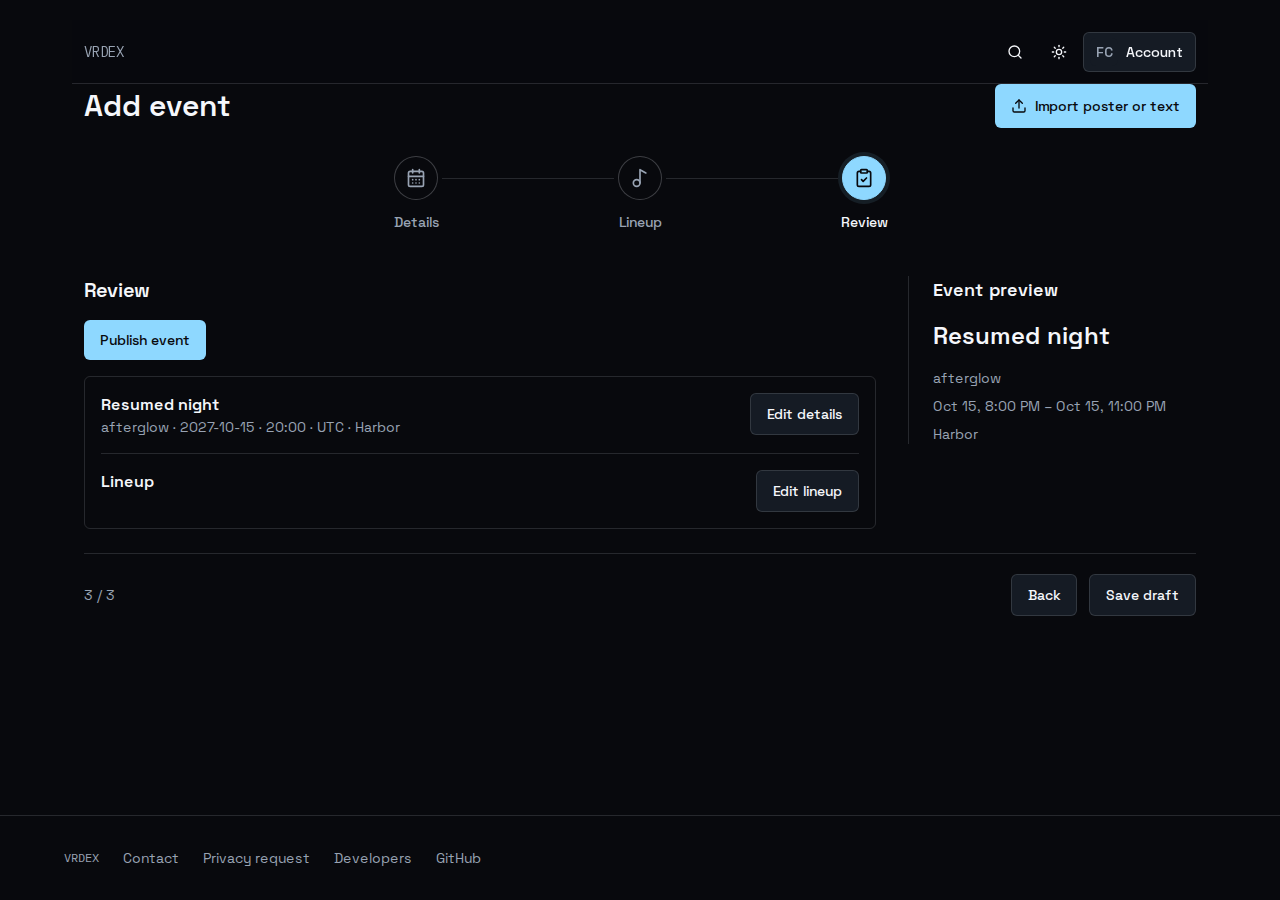Go Back to previous step

click(x=1044, y=595)
